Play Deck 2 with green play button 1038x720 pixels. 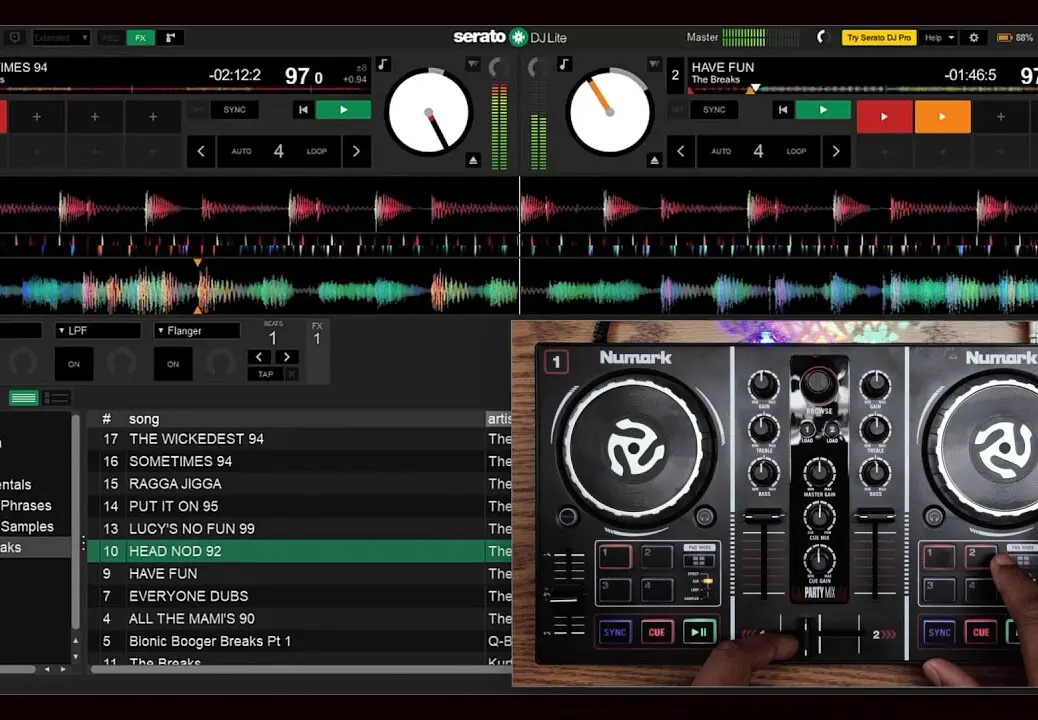pyautogui.click(x=823, y=110)
